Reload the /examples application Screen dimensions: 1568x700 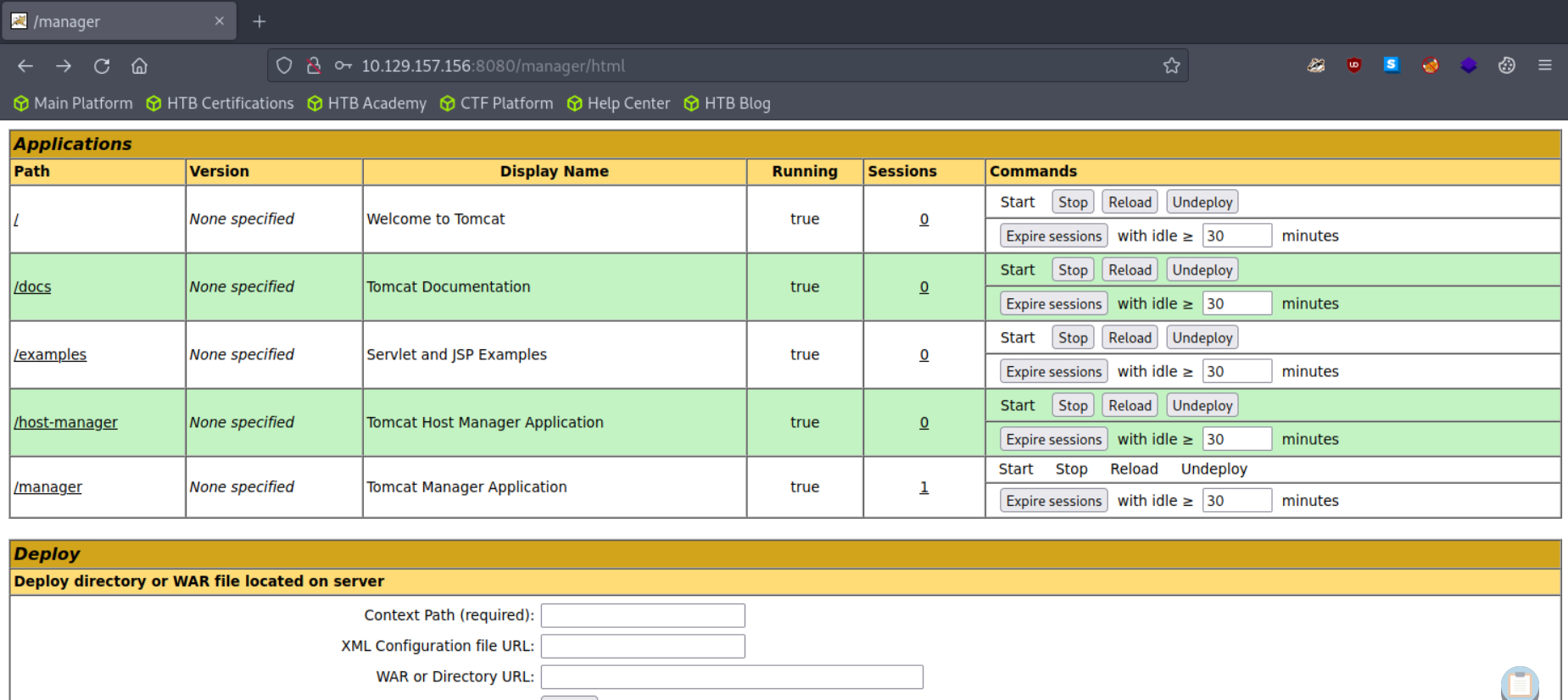click(1130, 337)
